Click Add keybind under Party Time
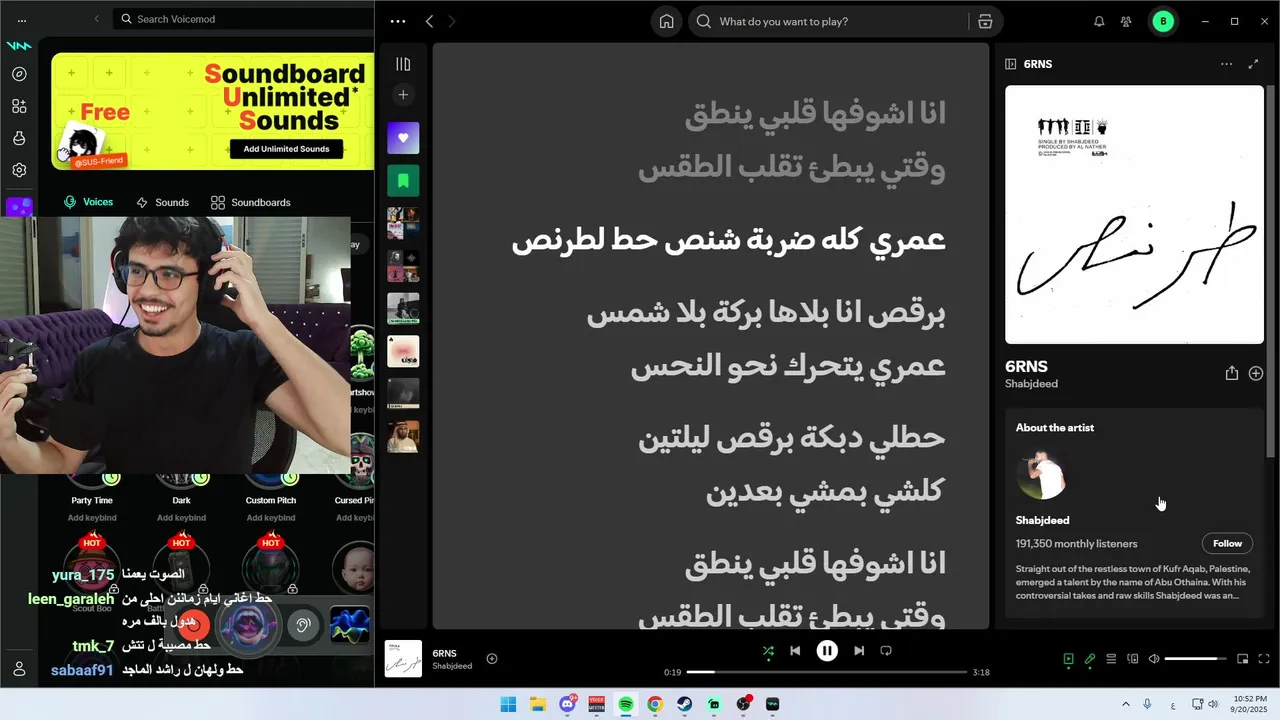The height and width of the screenshot is (720, 1280). point(92,518)
